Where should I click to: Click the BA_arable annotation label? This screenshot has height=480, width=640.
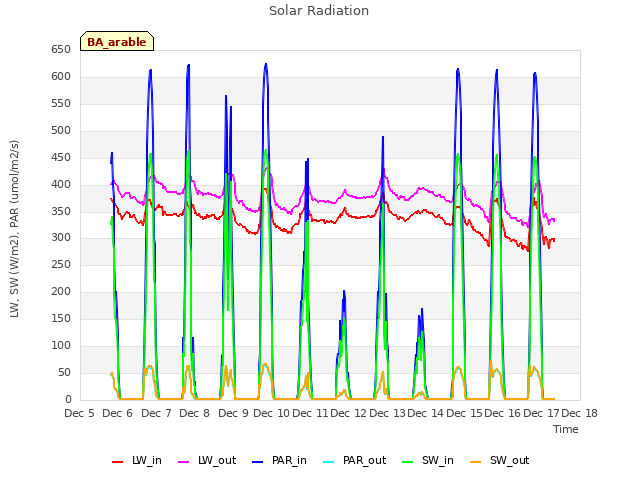coord(117,42)
